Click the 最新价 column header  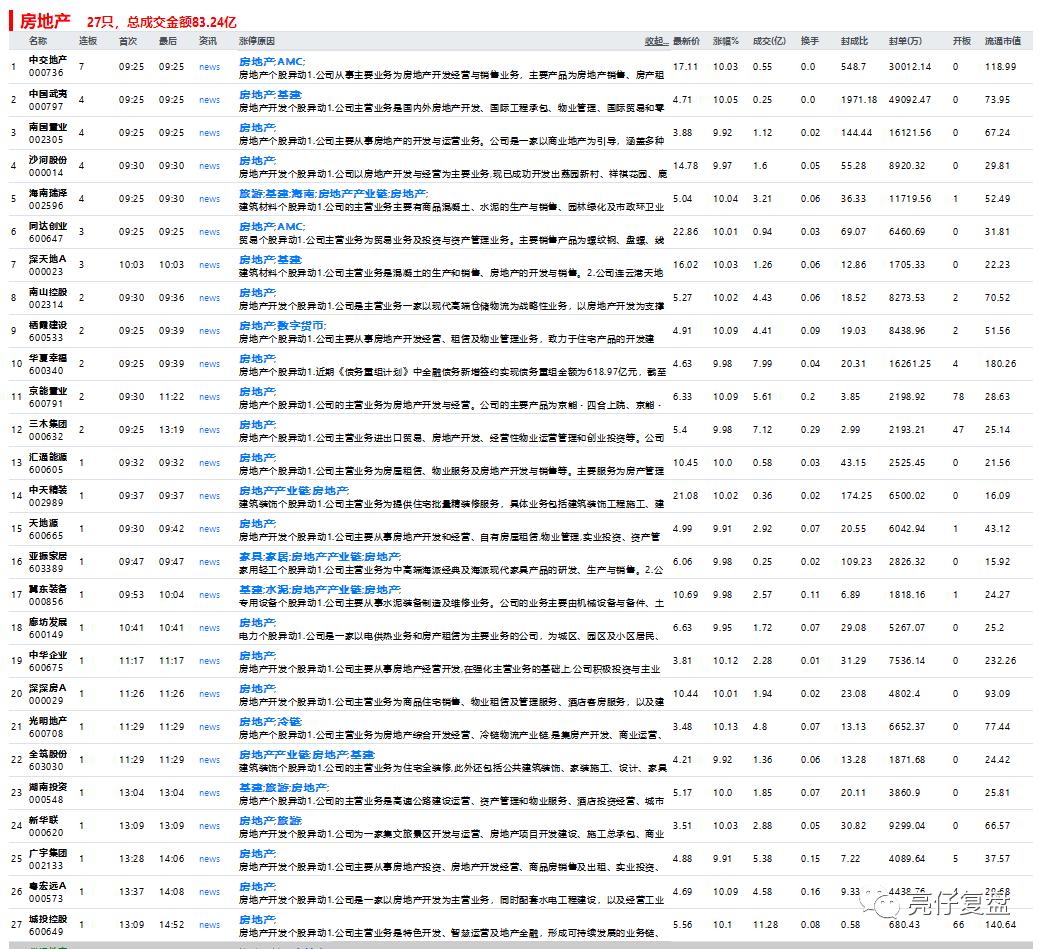[x=686, y=41]
